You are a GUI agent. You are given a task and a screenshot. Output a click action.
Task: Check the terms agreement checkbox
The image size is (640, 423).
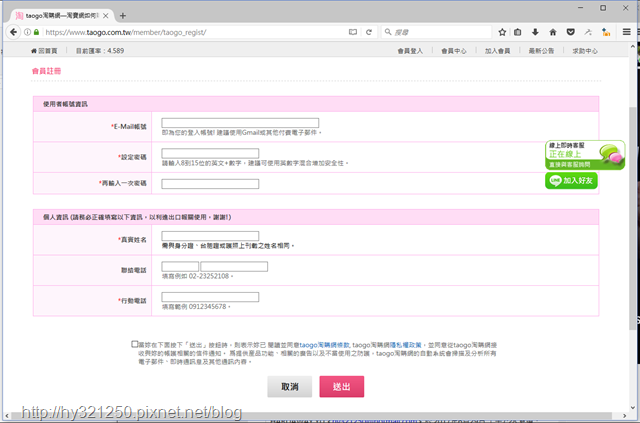135,344
